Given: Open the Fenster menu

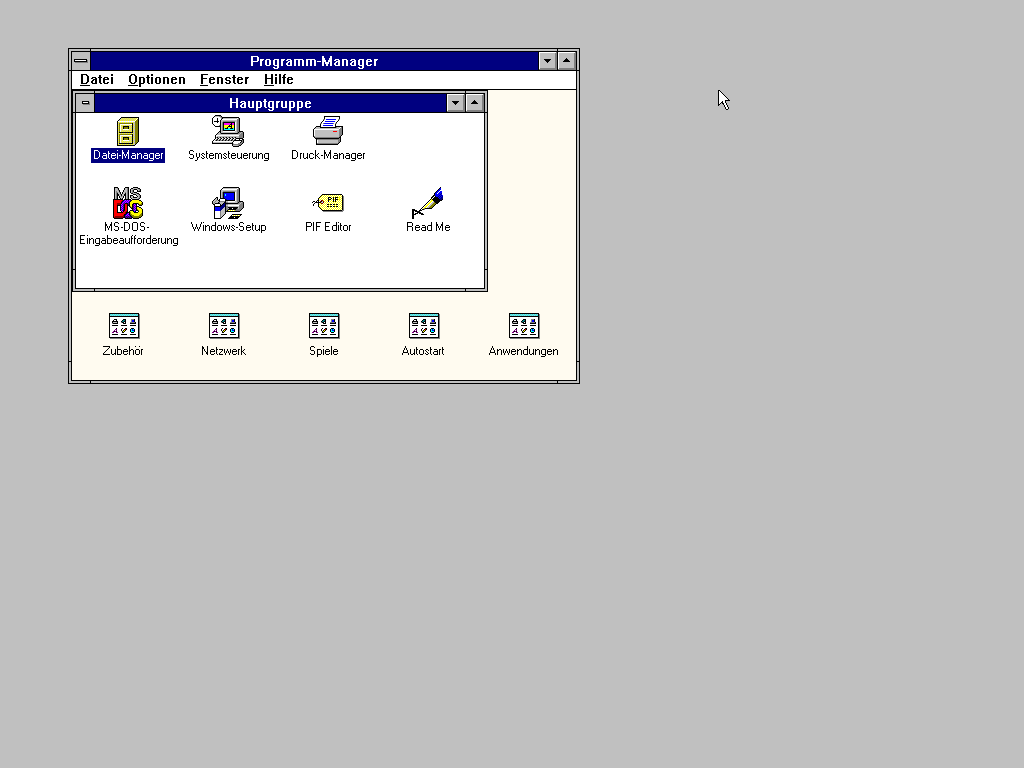Looking at the screenshot, I should coord(225,80).
